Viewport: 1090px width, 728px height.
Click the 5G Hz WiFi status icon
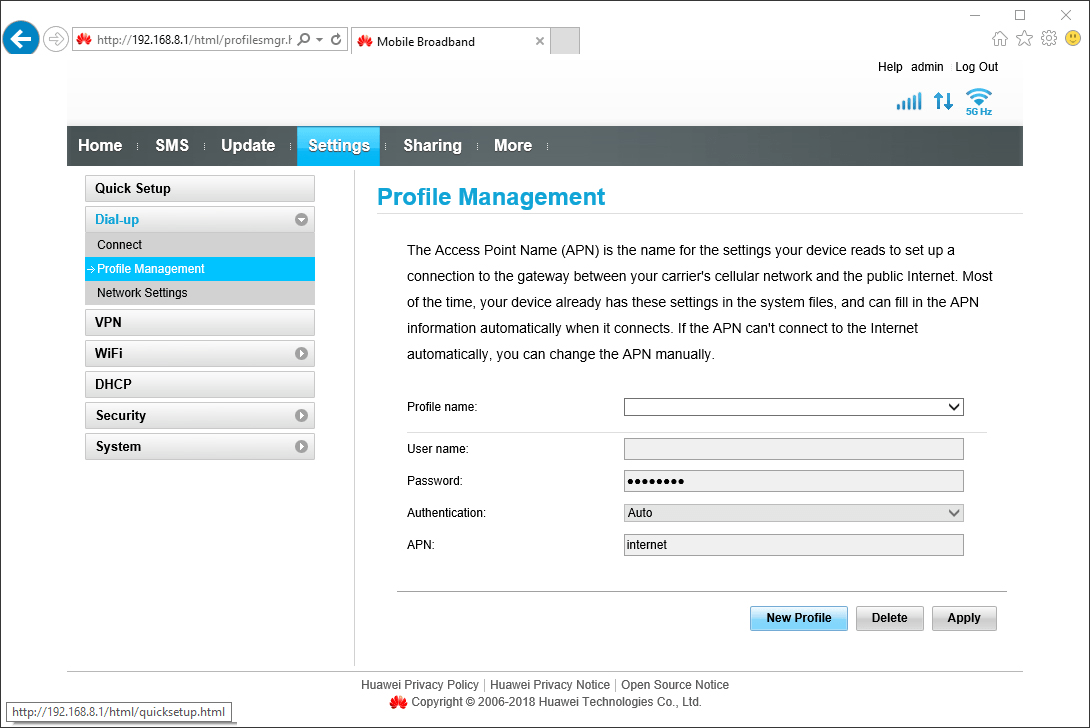(x=978, y=101)
